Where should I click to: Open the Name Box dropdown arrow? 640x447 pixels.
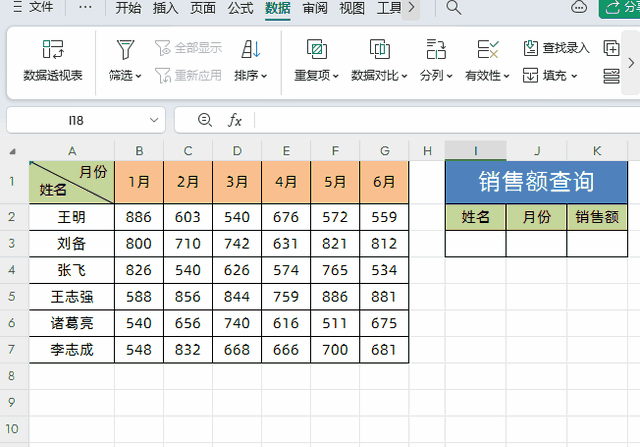154,120
